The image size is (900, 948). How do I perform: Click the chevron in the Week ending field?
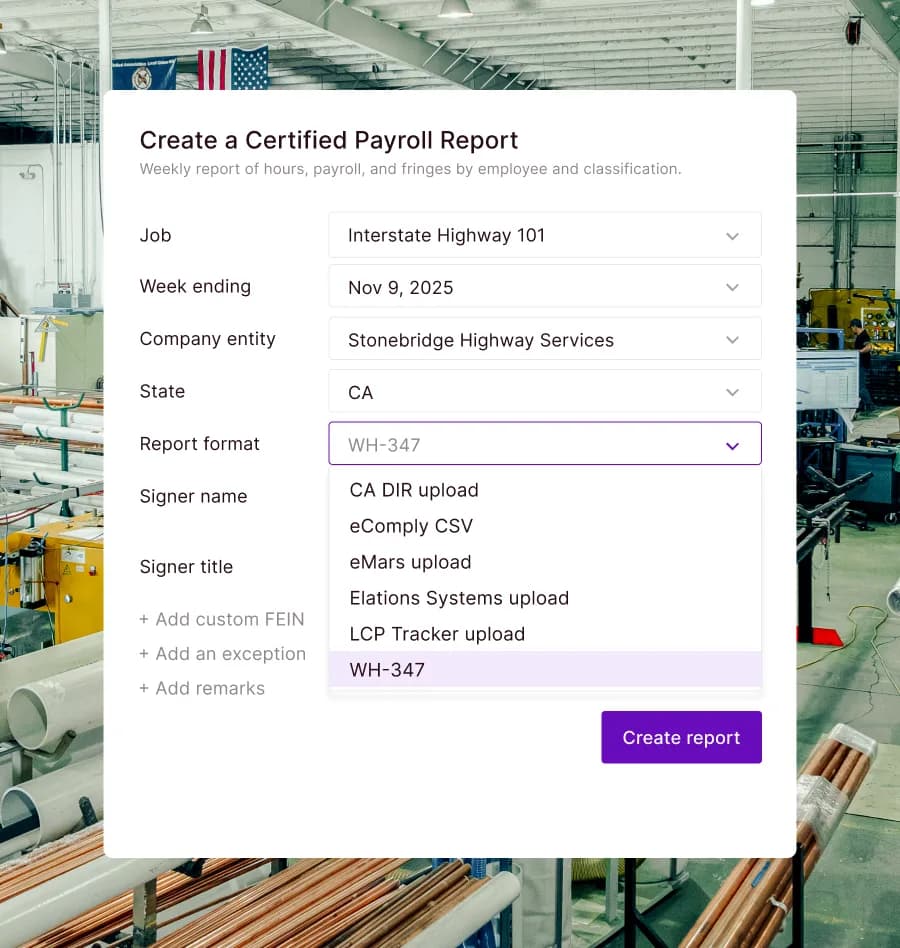[733, 287]
